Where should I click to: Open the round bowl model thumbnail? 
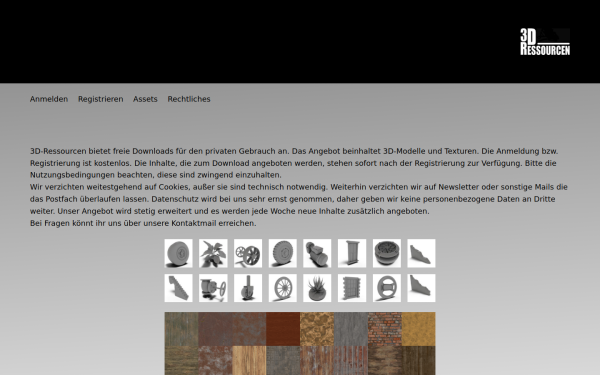click(x=387, y=253)
